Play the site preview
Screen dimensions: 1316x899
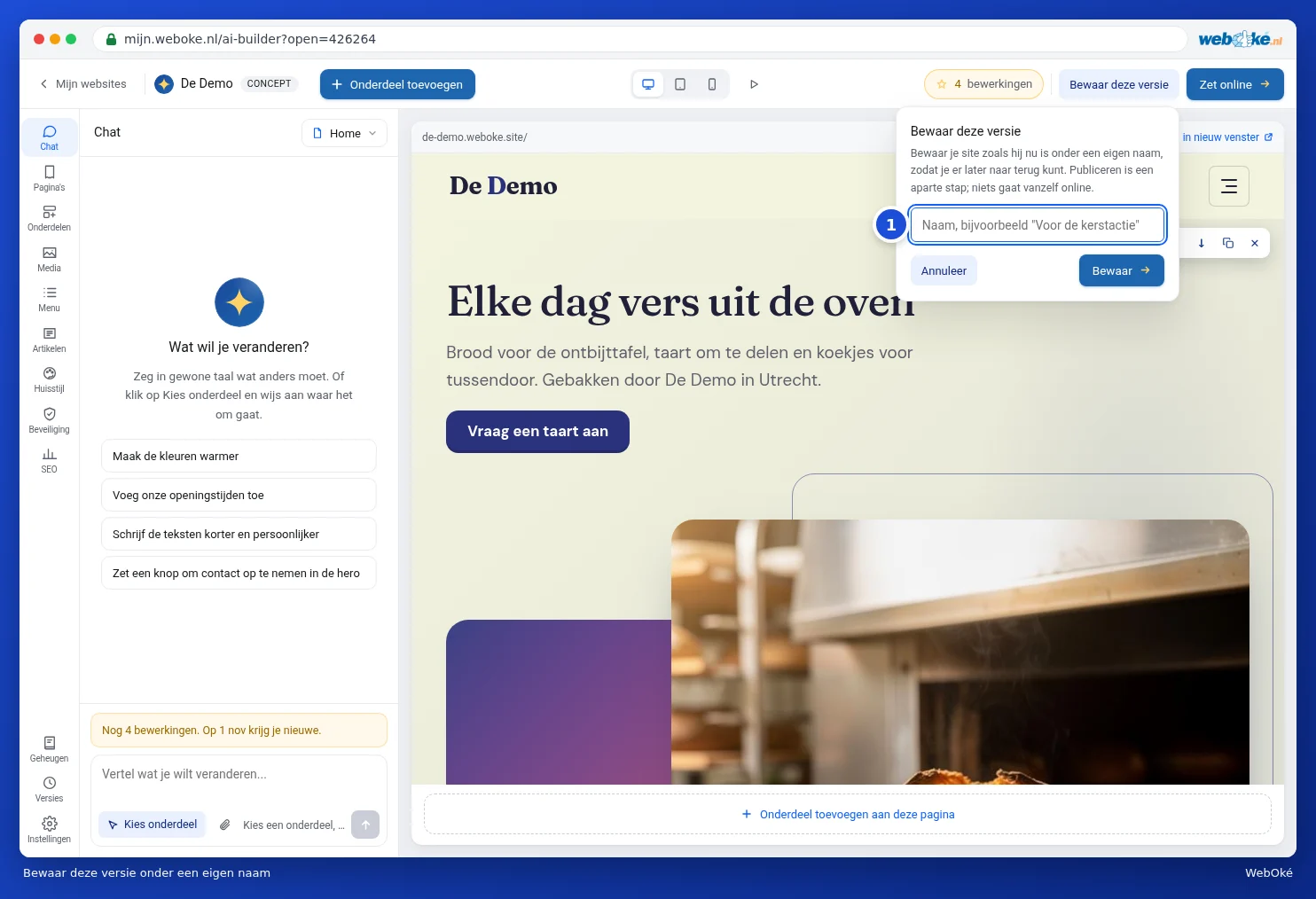pyautogui.click(x=754, y=84)
